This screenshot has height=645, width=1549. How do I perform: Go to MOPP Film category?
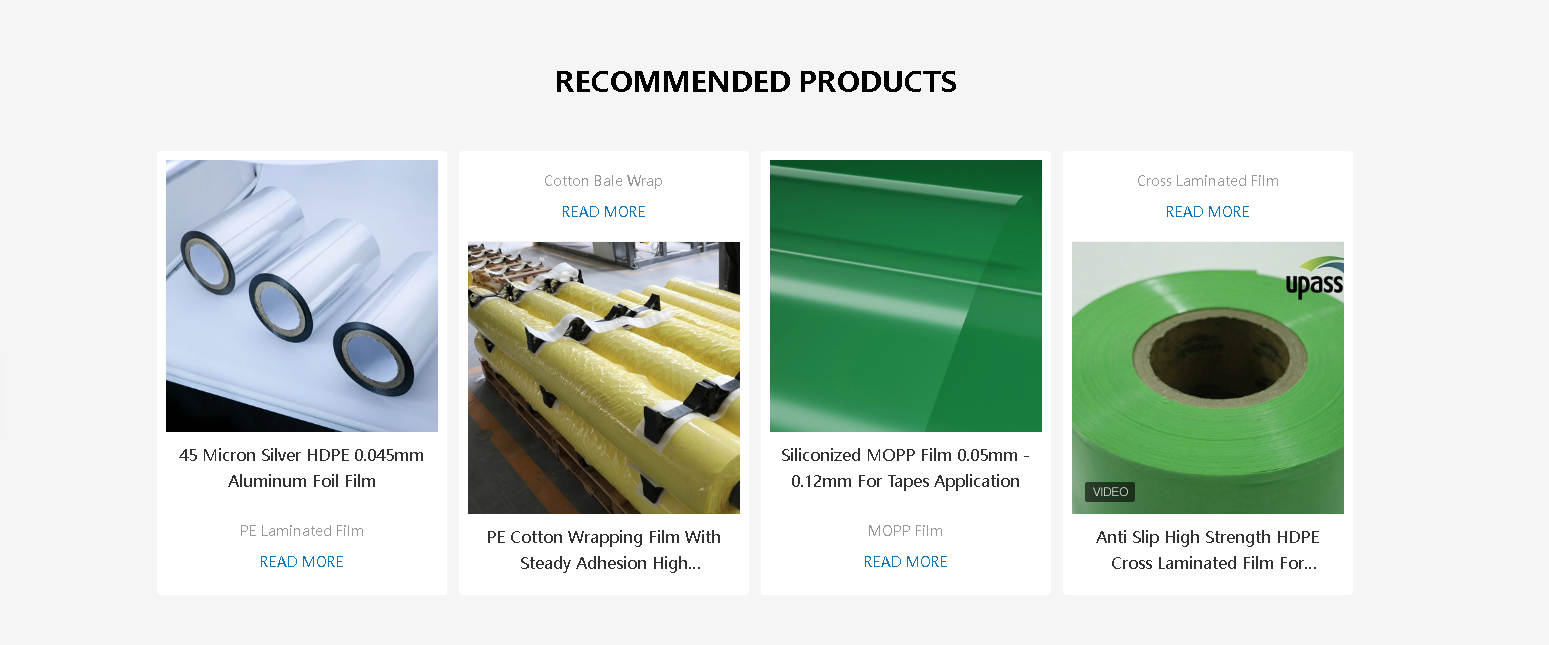906,531
